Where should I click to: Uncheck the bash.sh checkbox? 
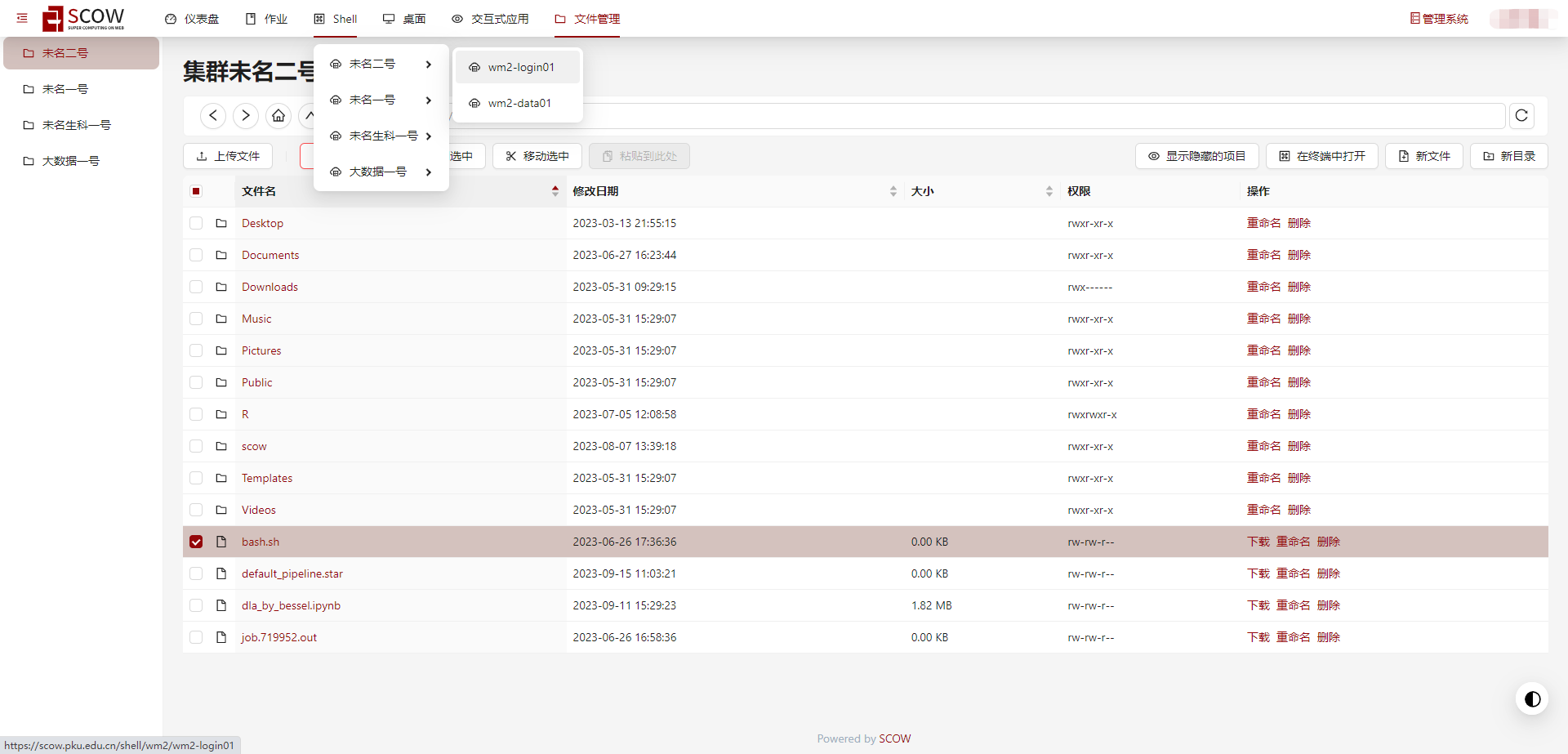(196, 542)
